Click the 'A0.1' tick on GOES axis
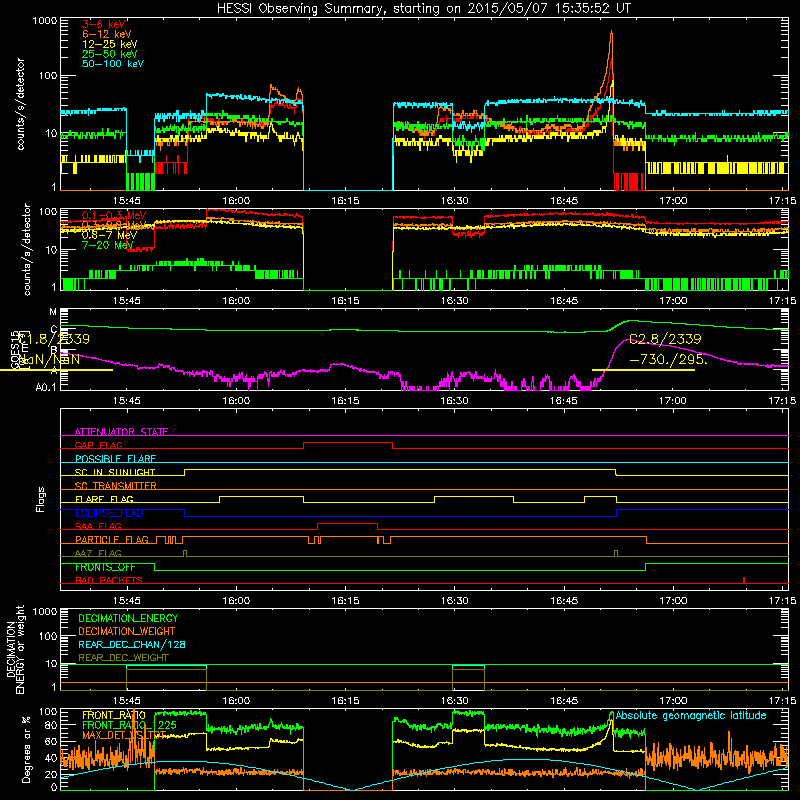The image size is (800, 800). (46, 388)
